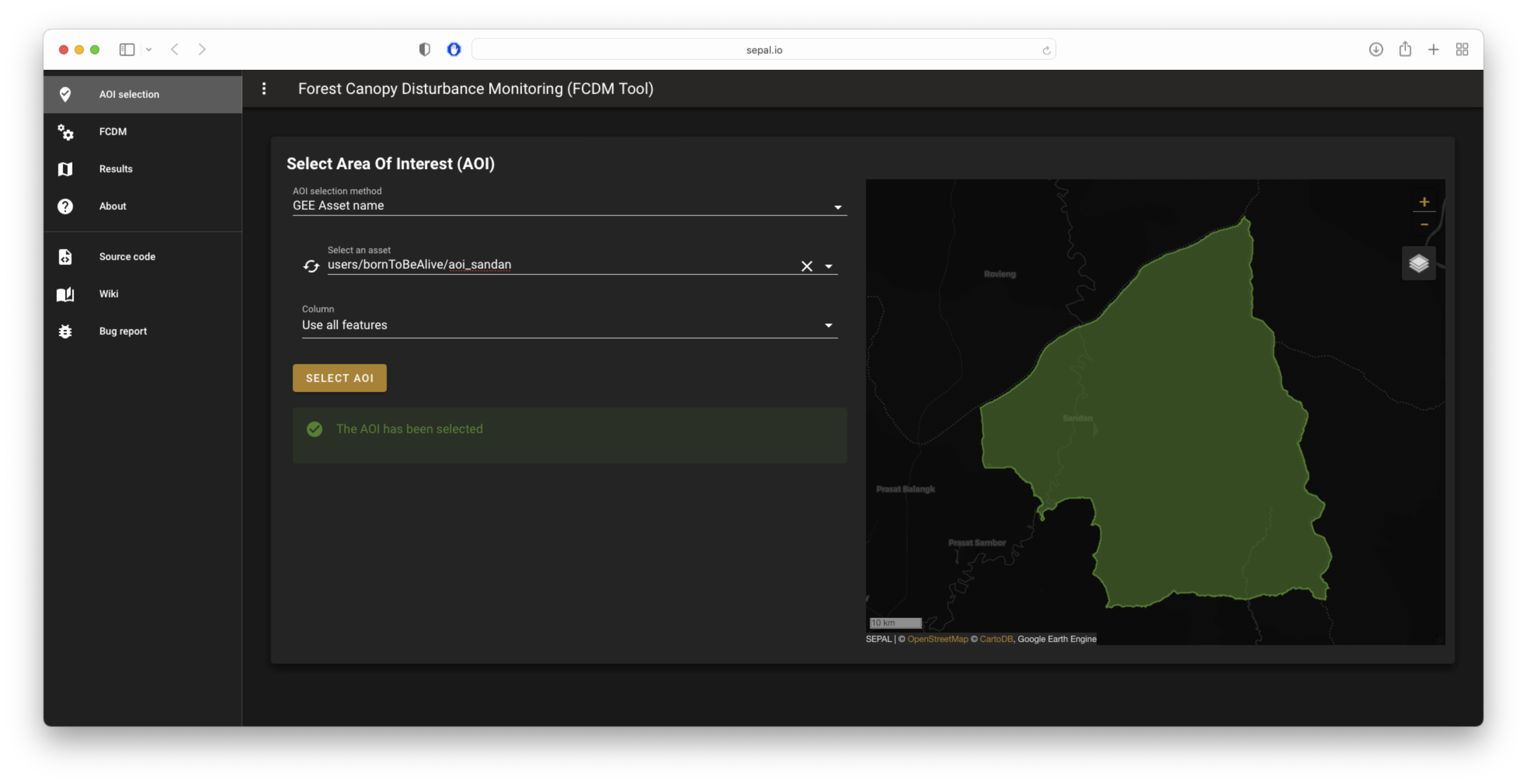Viewport: 1527px width, 784px height.
Task: Click the sepal.io address bar
Action: [x=763, y=50]
